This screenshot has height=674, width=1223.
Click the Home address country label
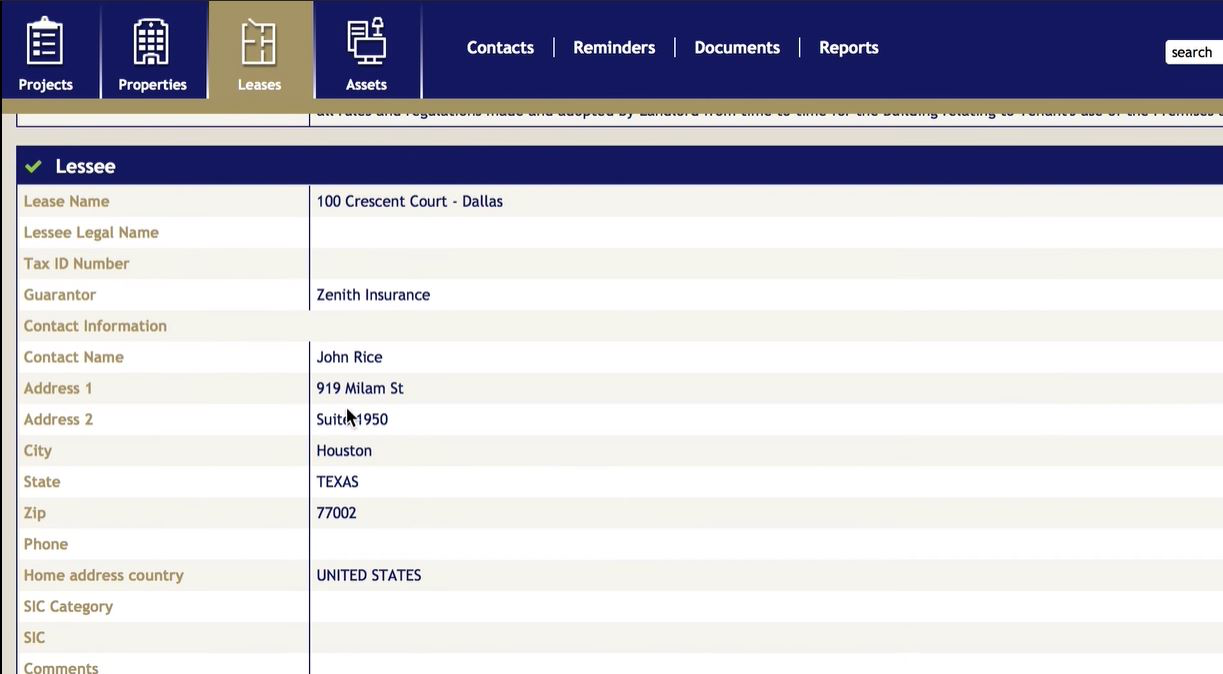(x=104, y=575)
